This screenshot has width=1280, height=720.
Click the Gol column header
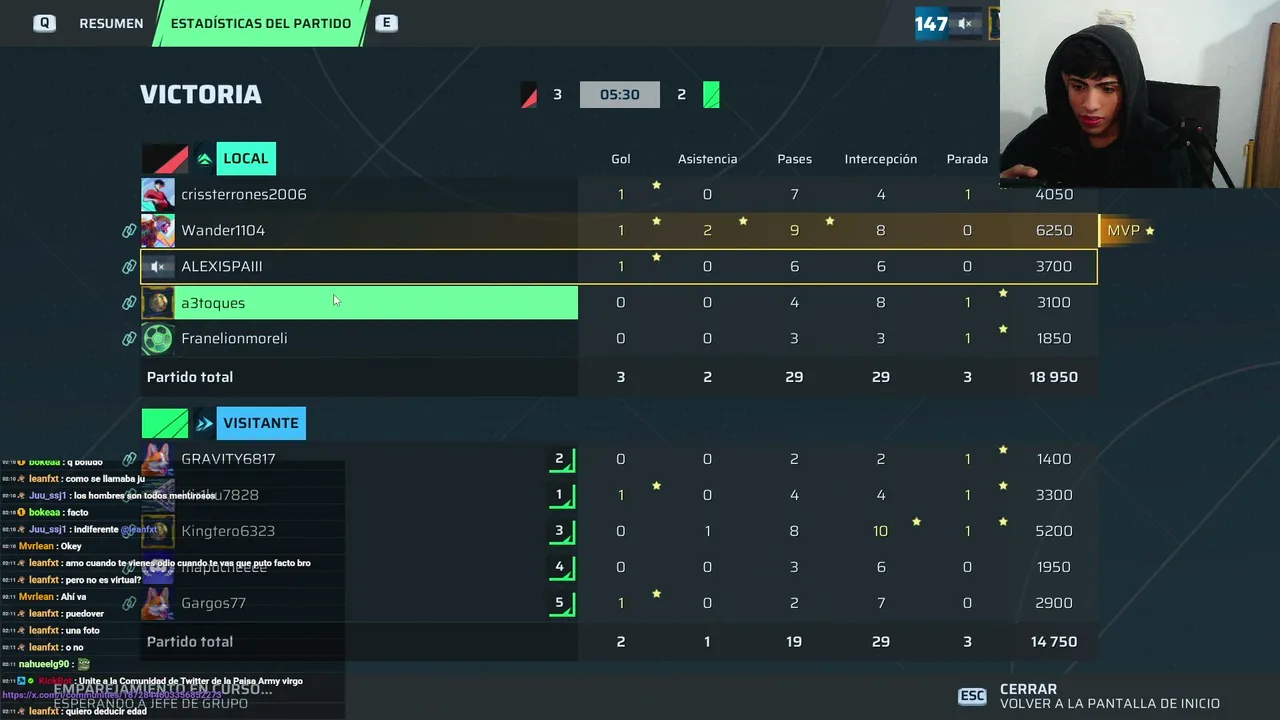click(x=621, y=159)
